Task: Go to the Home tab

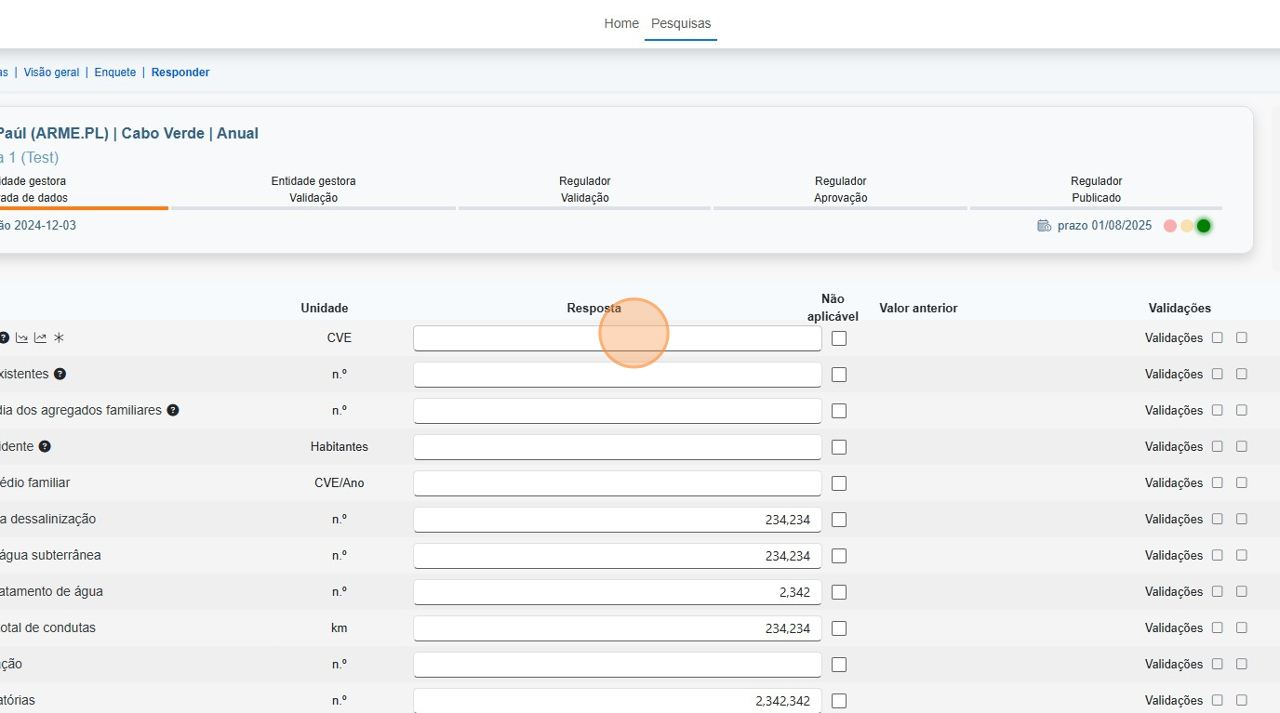Action: tap(621, 23)
